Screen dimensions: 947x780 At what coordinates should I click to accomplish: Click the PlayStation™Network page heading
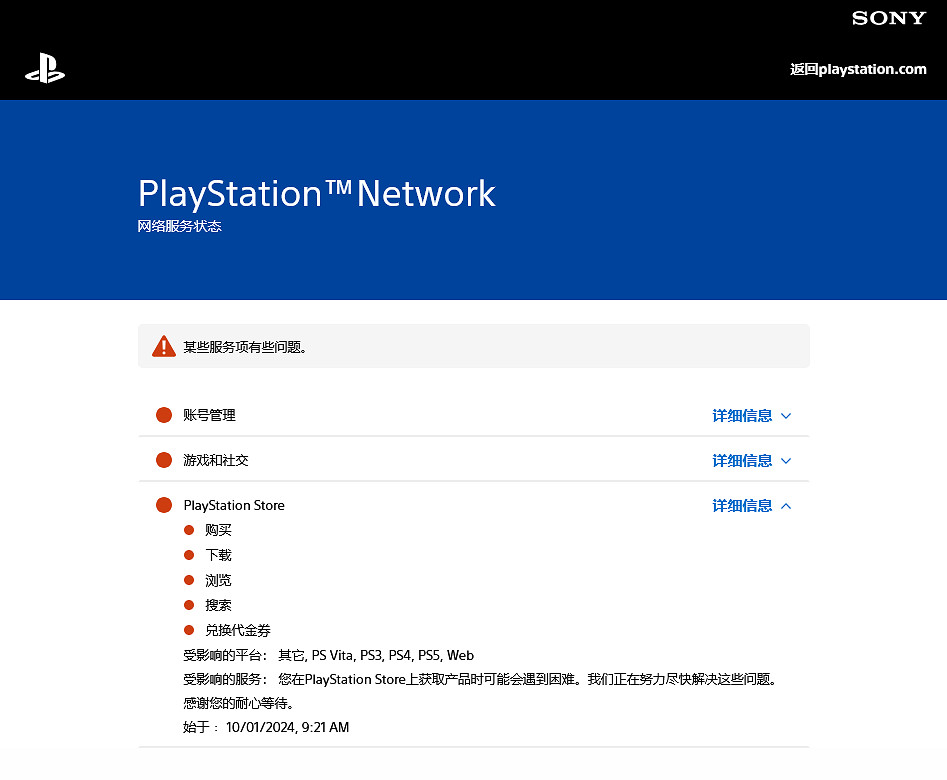pyautogui.click(x=316, y=193)
